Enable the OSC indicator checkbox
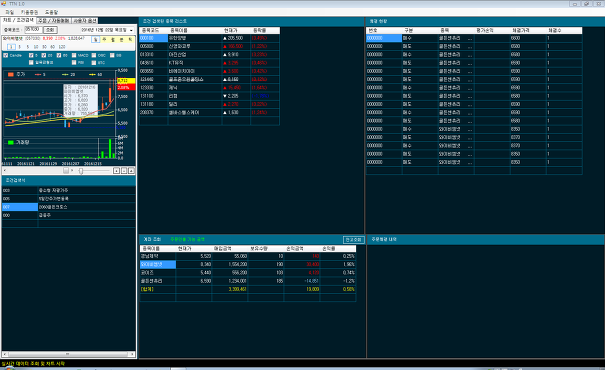Screen dimensions: 605x370 (x=94, y=56)
